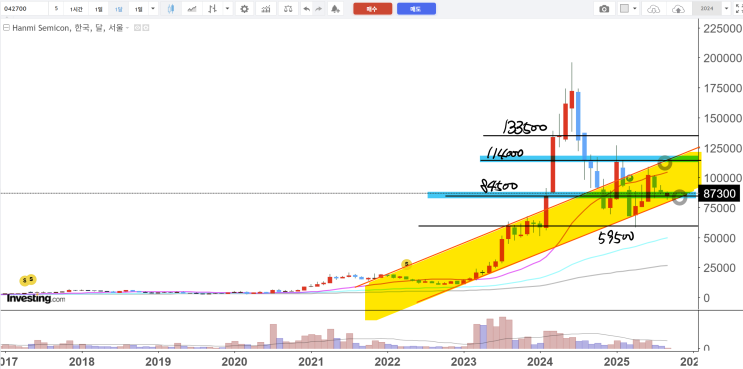743x369 pixels.
Task: Click the compare symbols scale icon
Action: click(x=288, y=9)
